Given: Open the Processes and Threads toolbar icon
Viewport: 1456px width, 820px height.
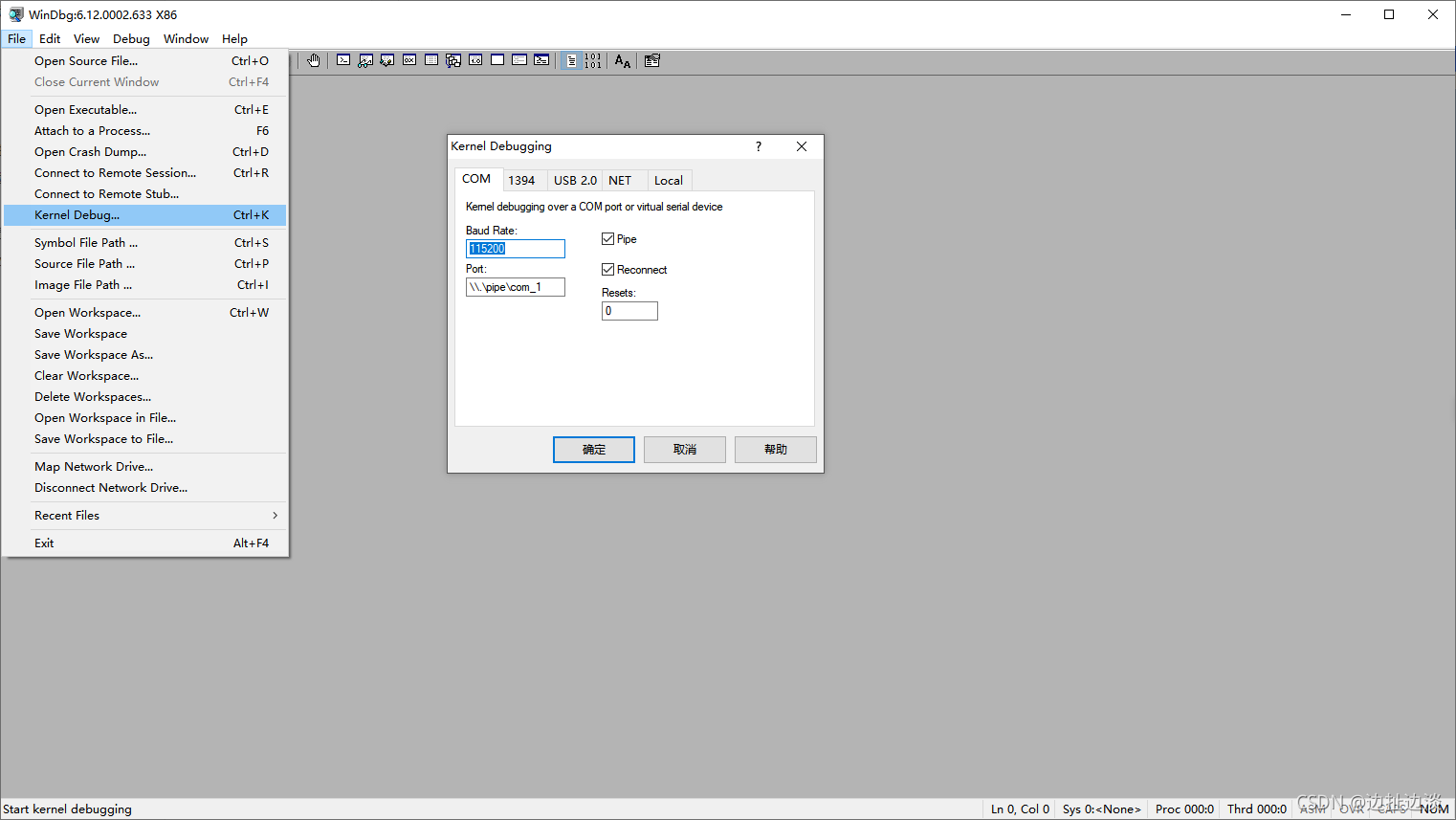Looking at the screenshot, I should [x=519, y=60].
